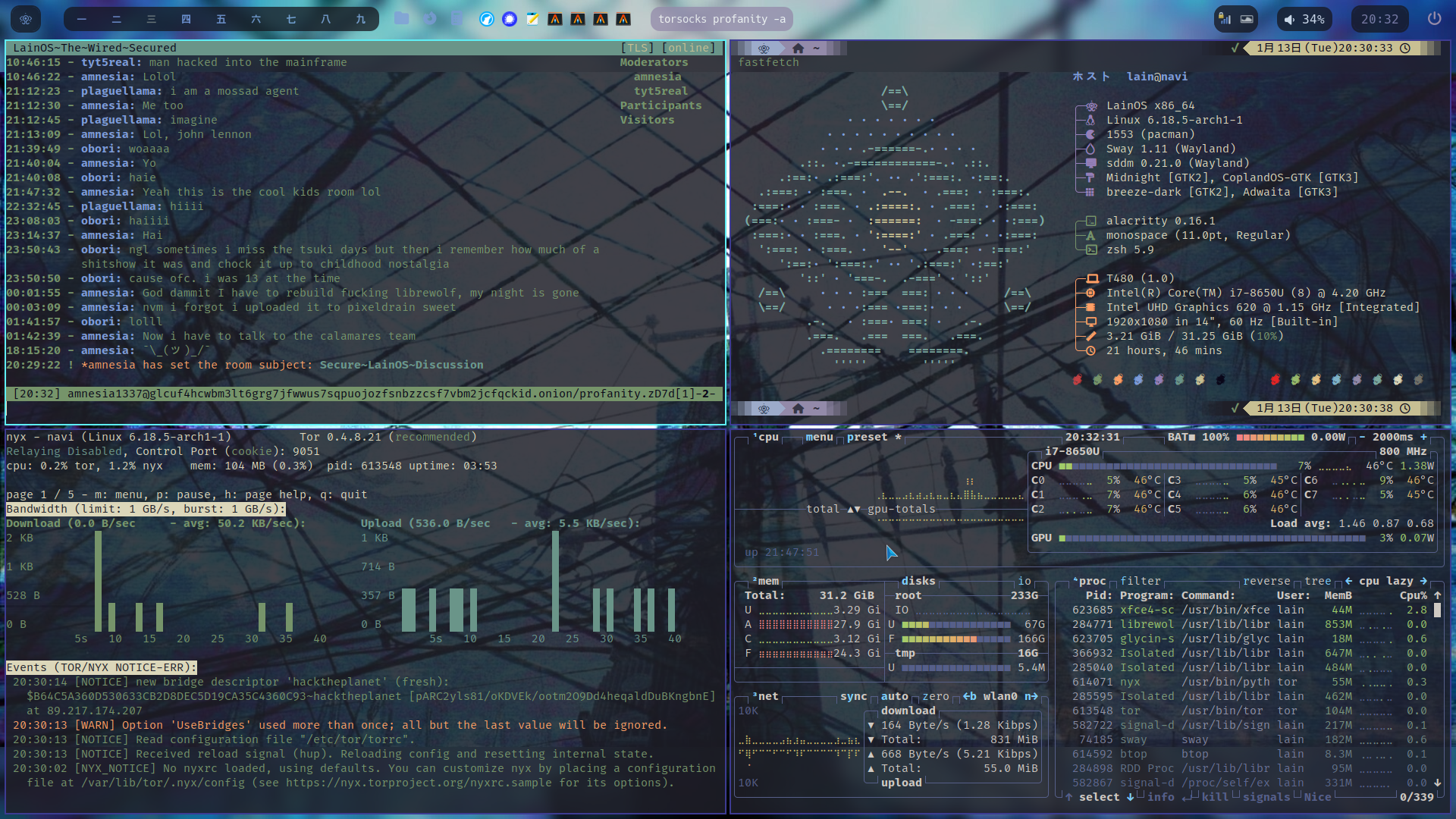Click the Lain system icon at top-left

click(25, 19)
